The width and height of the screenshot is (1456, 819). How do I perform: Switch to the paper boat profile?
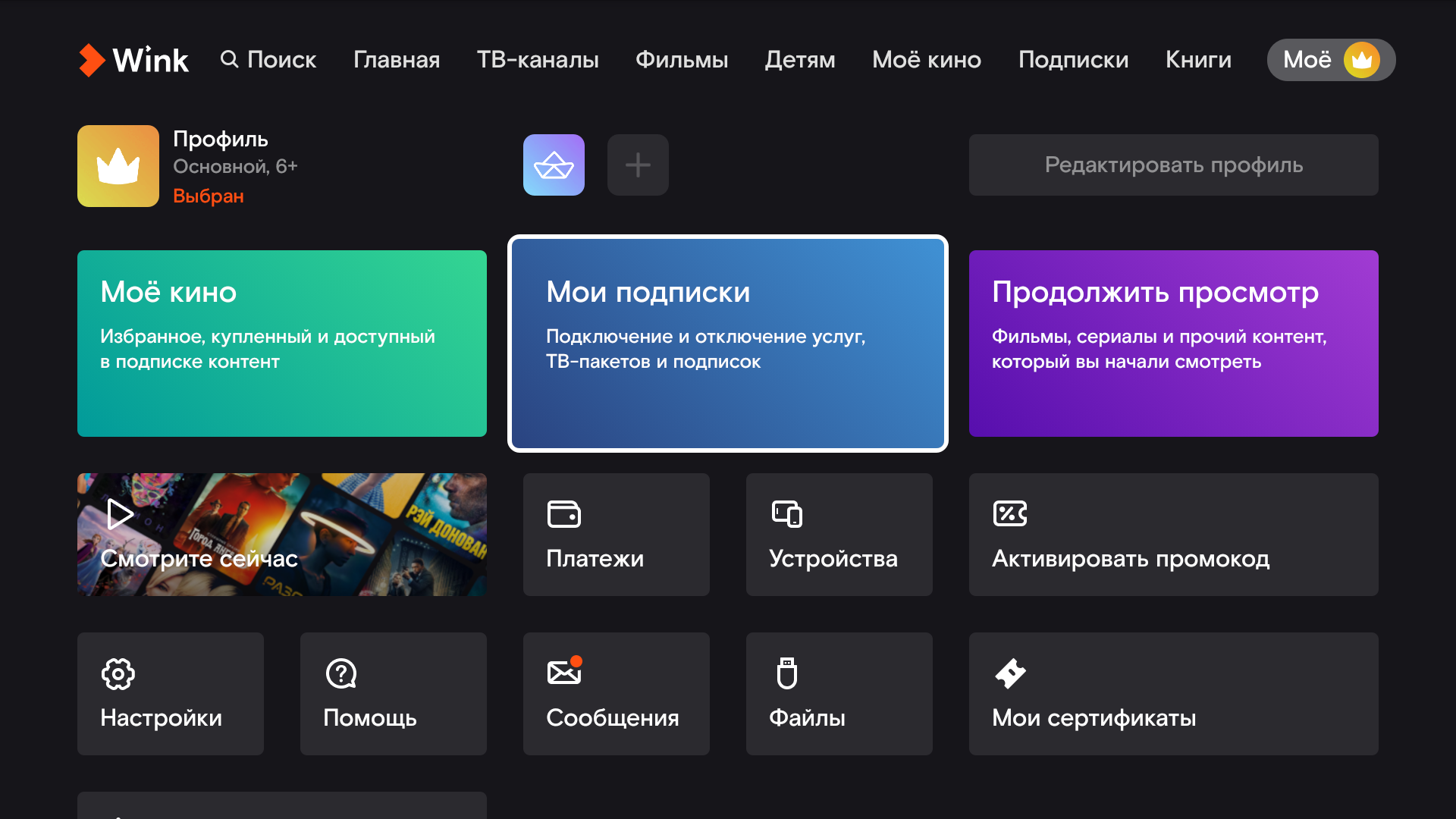pyautogui.click(x=554, y=165)
